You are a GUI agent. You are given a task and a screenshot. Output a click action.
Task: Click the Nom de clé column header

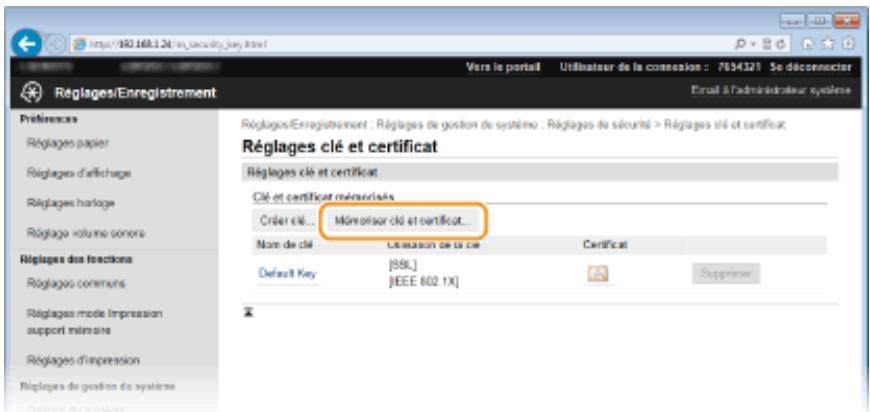click(285, 245)
